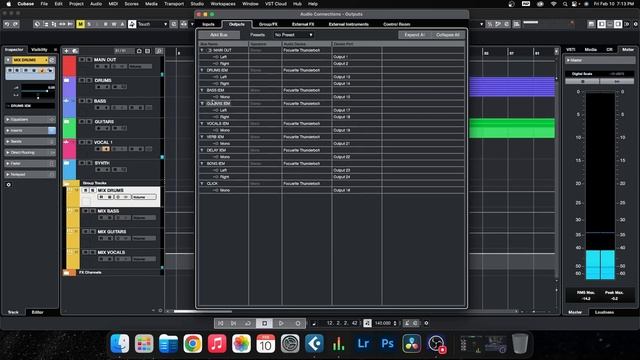640x360 pixels.
Task: Toggle the global Solo (S) button
Action: coord(89,24)
